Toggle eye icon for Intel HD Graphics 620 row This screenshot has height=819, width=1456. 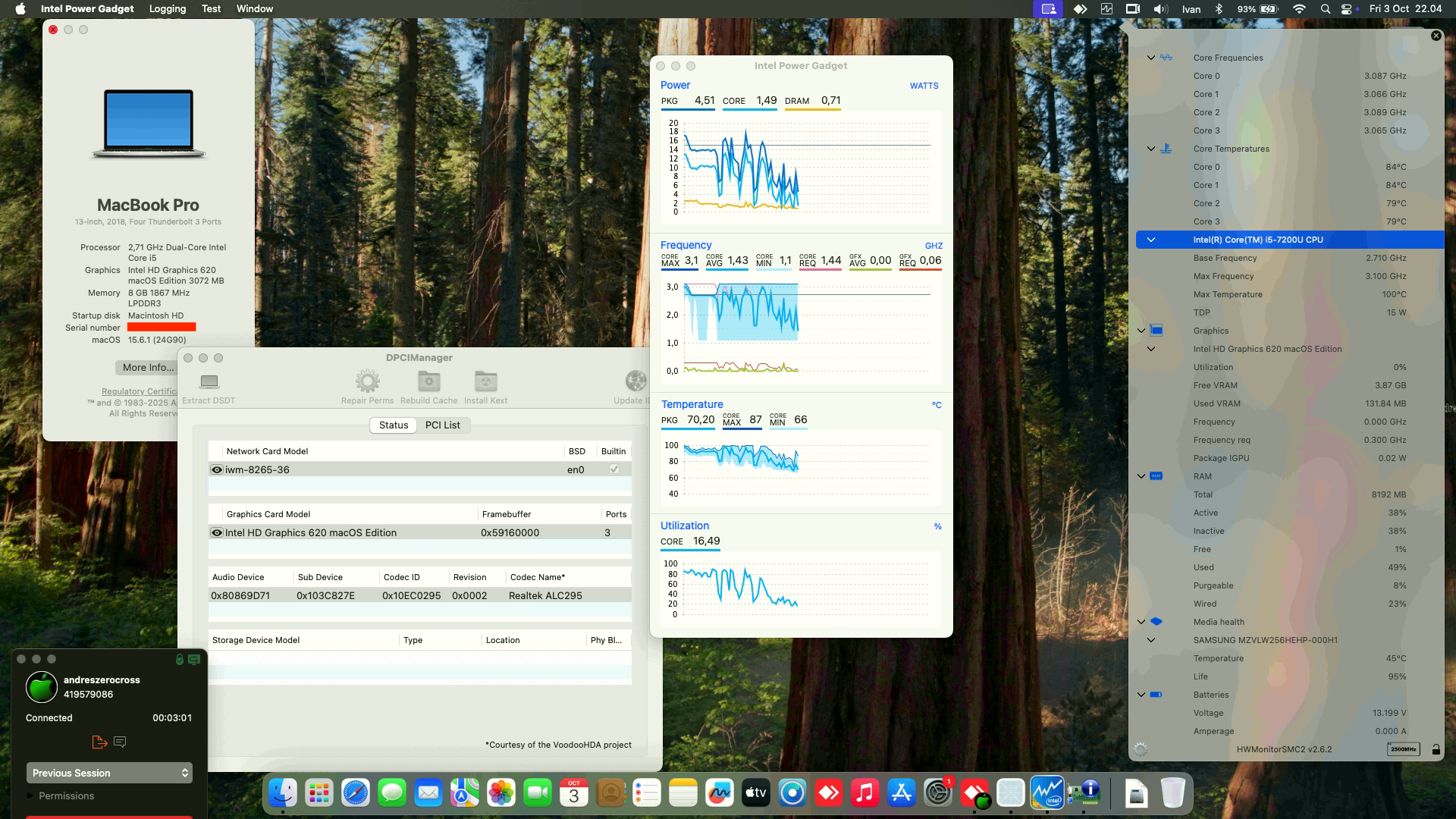217,532
